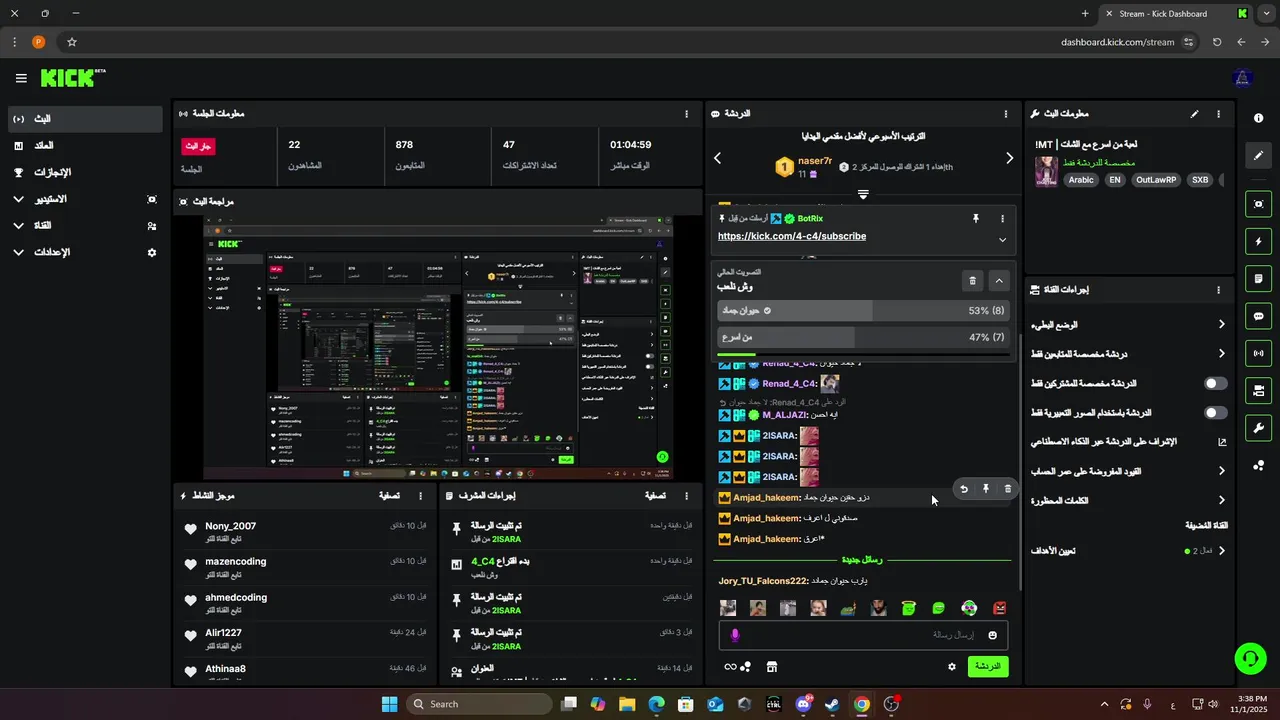Open the info icon in right toolbar
This screenshot has width=1280, height=720.
[1258, 118]
